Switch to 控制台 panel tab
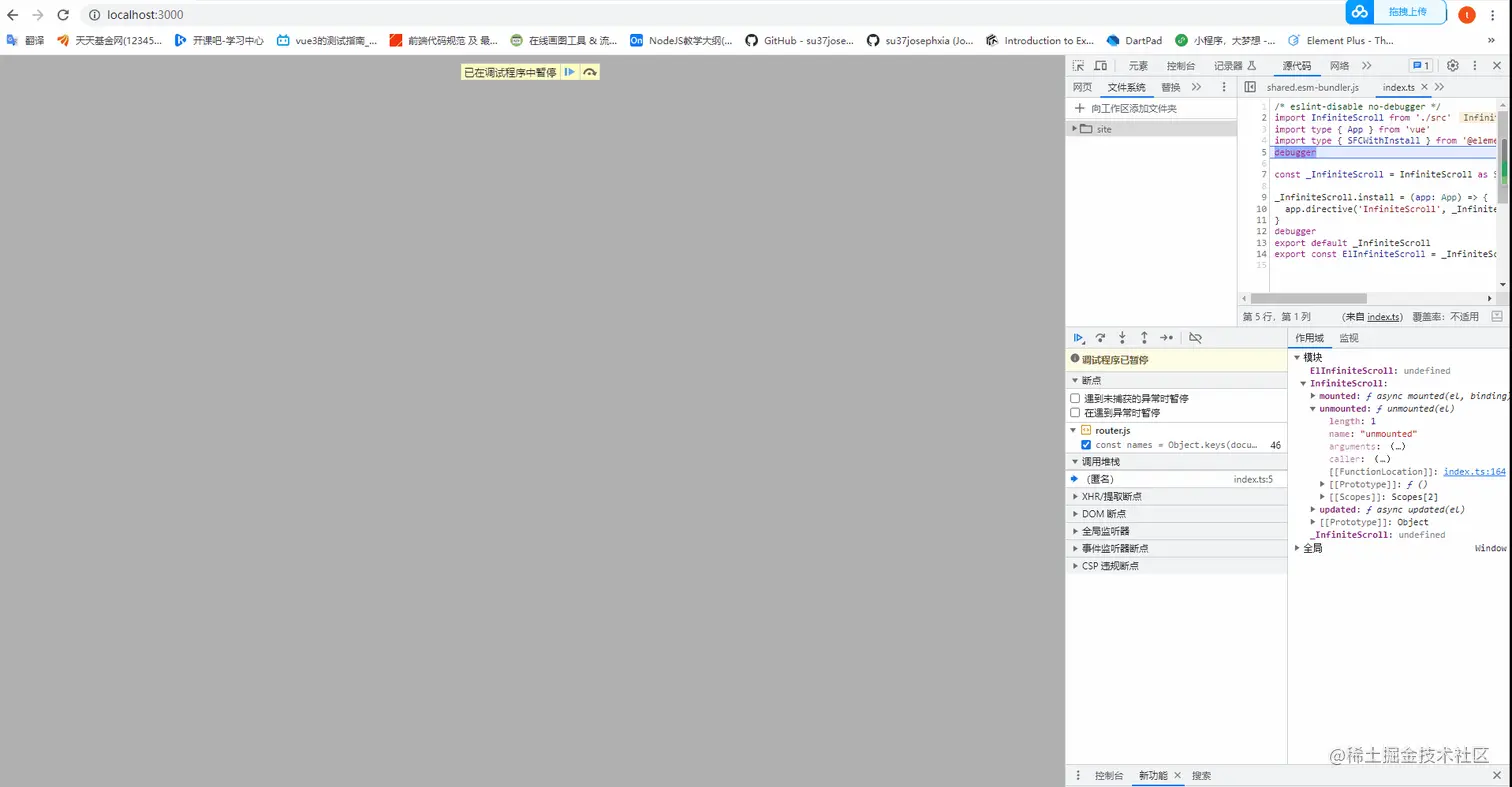This screenshot has height=787, width=1512. 1180,66
